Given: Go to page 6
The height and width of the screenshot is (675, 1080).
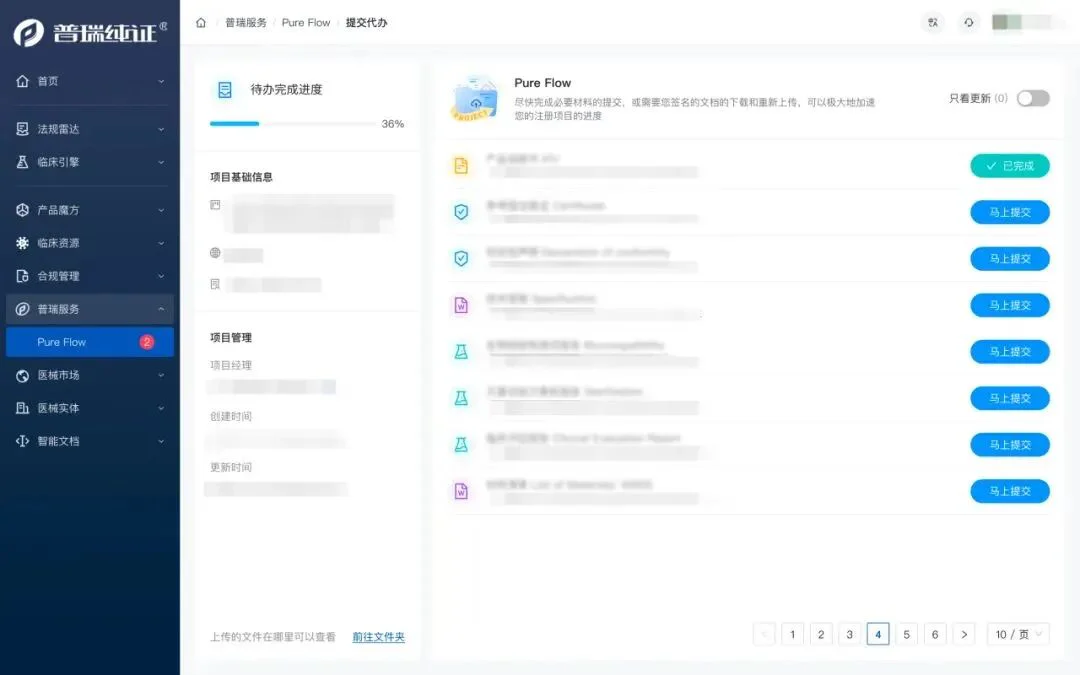Looking at the screenshot, I should 935,634.
